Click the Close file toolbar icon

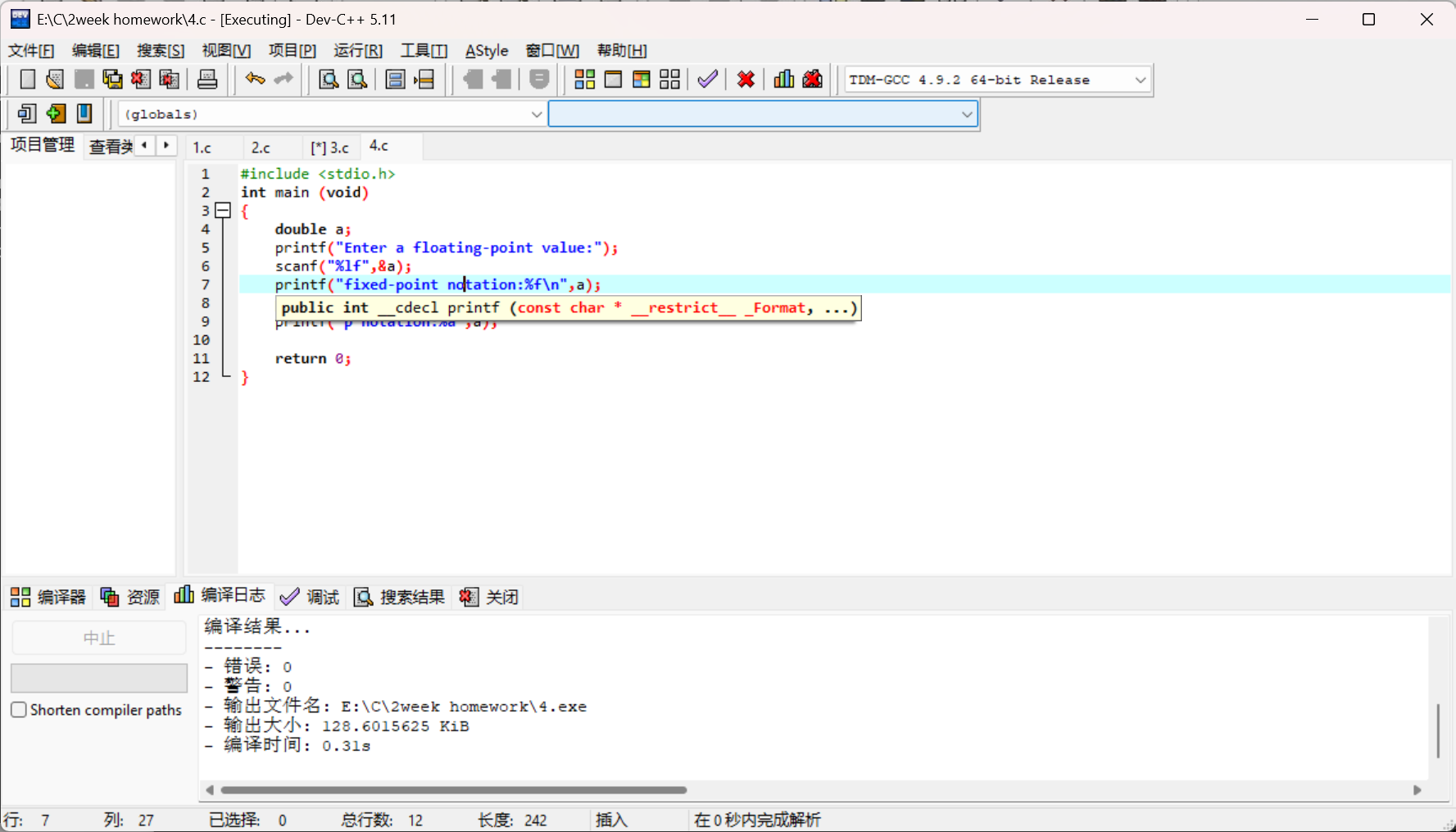click(141, 80)
